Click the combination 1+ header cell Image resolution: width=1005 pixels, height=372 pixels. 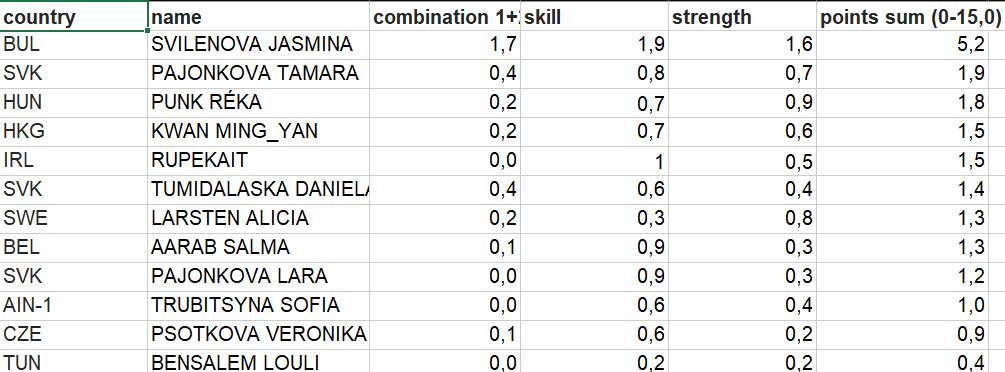[445, 16]
